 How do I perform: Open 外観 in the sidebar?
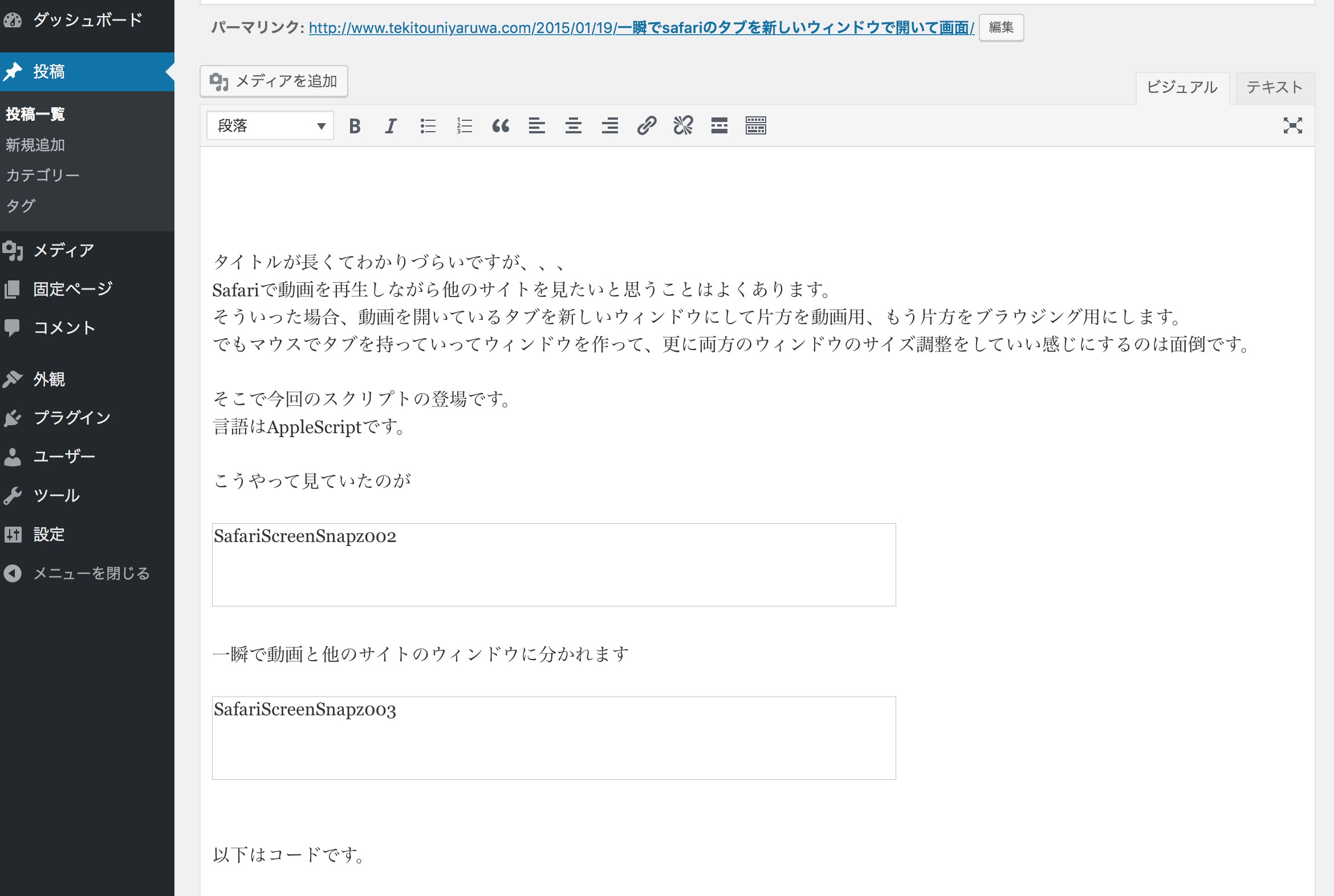[x=87, y=380]
